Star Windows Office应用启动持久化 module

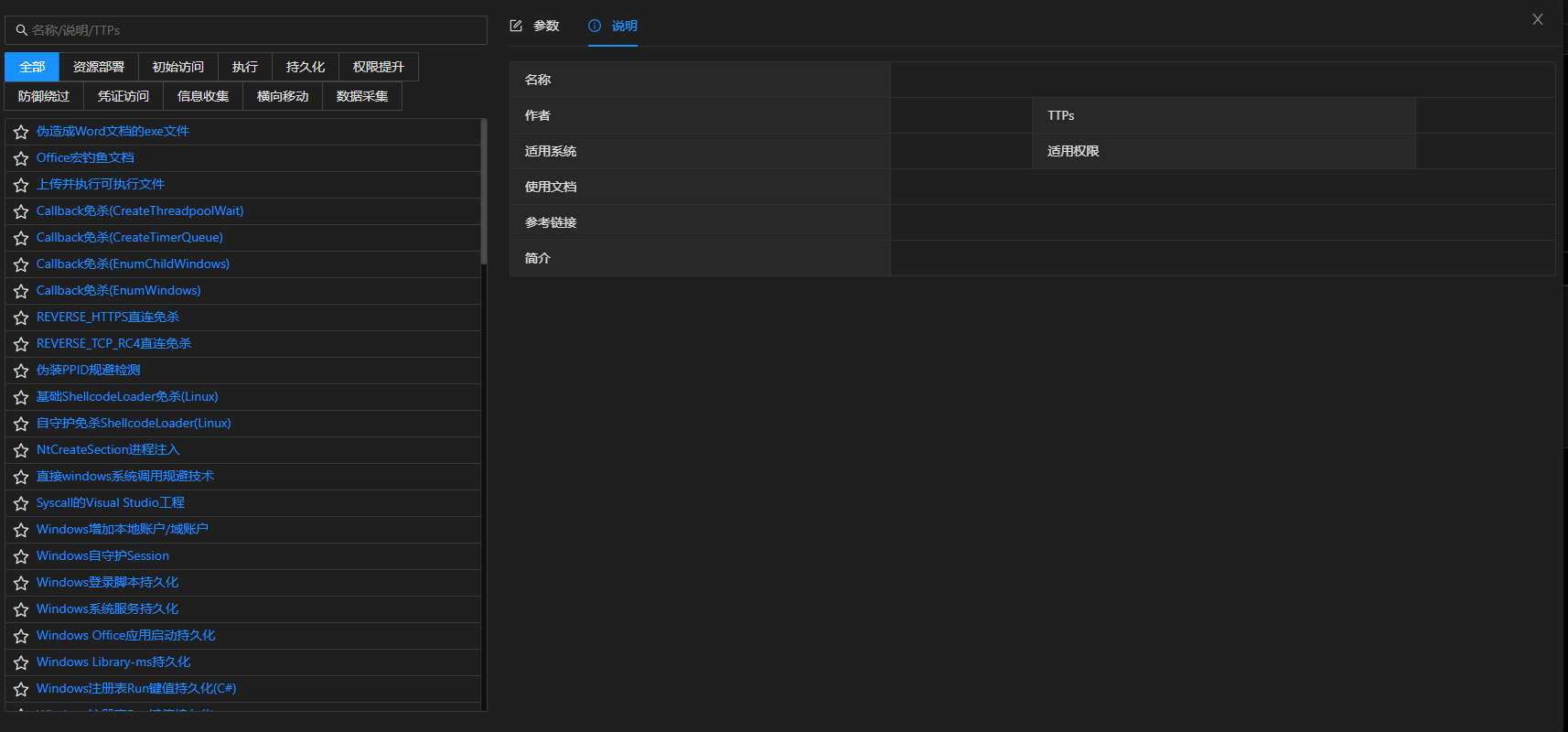pyautogui.click(x=21, y=636)
